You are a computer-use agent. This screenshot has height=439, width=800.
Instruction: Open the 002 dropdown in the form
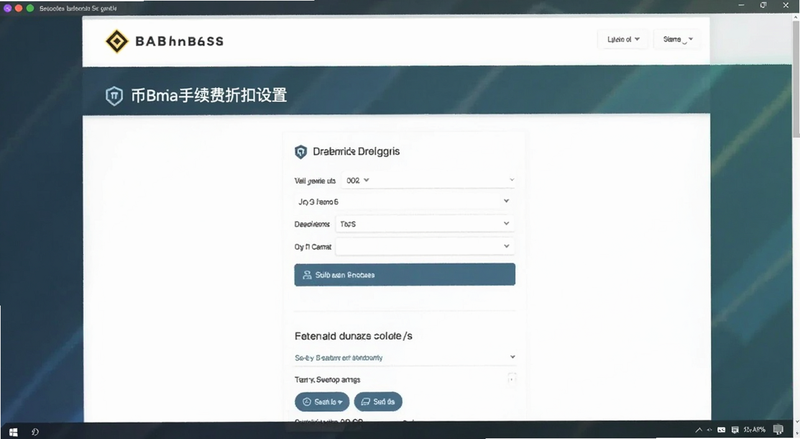click(x=358, y=180)
